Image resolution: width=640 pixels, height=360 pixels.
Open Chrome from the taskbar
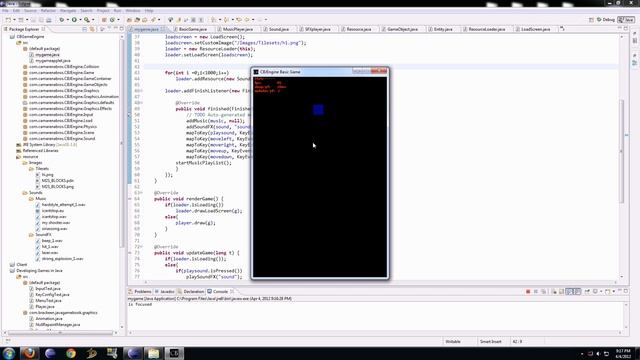[71, 353]
